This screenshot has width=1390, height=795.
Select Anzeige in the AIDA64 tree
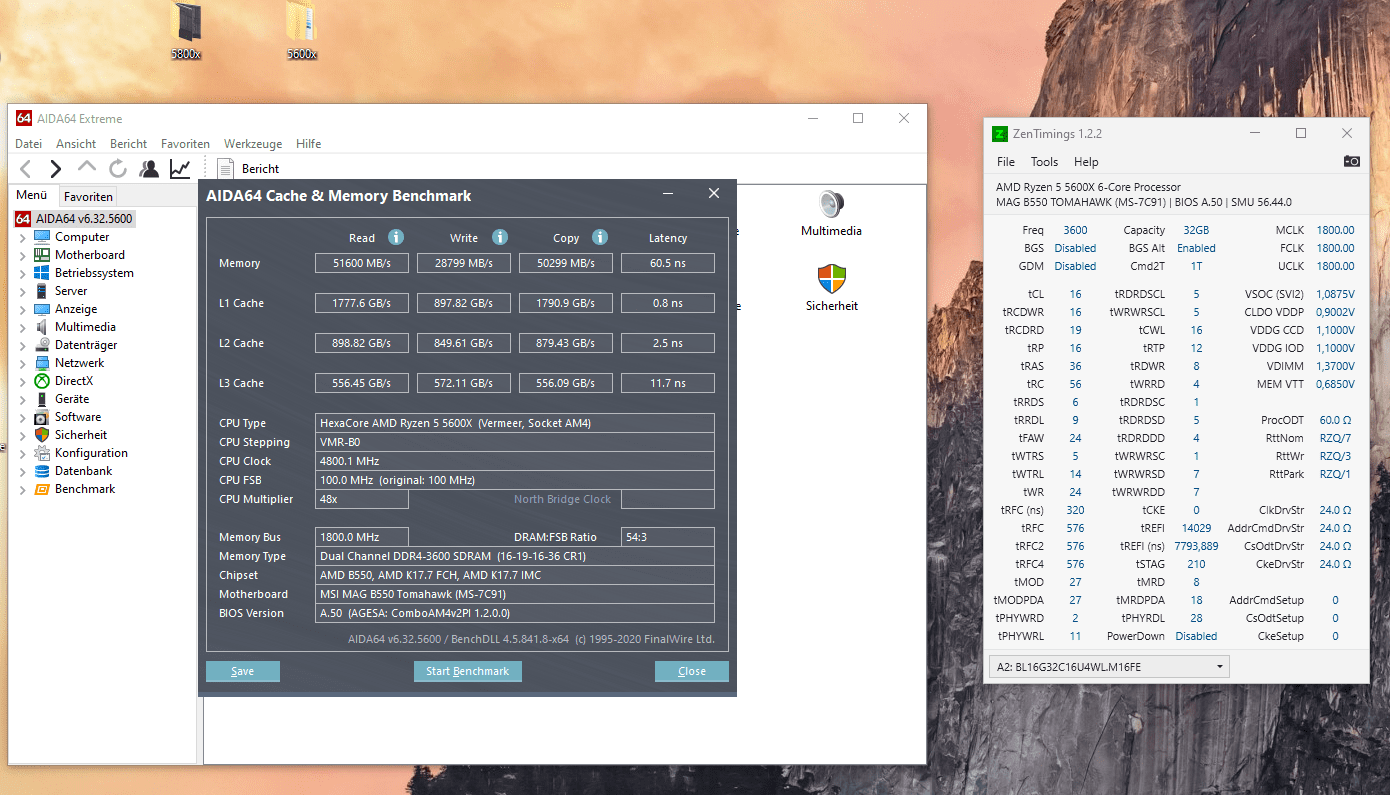(x=76, y=309)
